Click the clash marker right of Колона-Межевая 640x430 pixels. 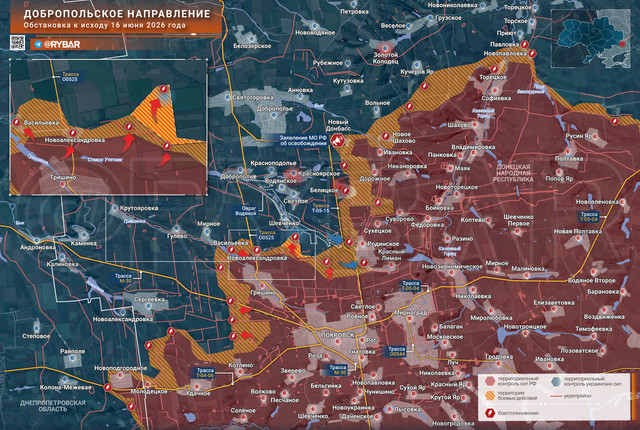108,387
